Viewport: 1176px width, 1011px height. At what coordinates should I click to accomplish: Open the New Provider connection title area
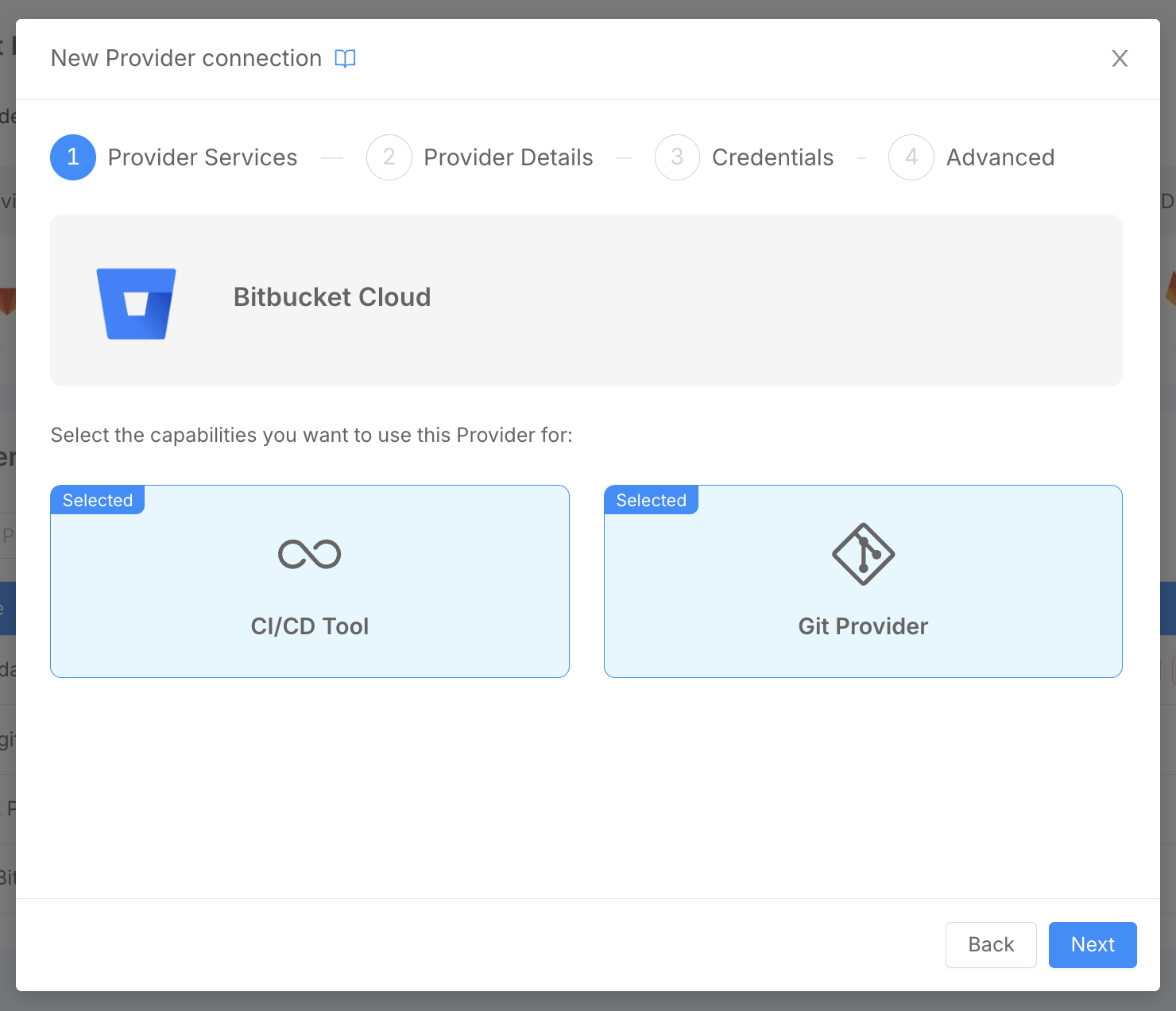(186, 58)
